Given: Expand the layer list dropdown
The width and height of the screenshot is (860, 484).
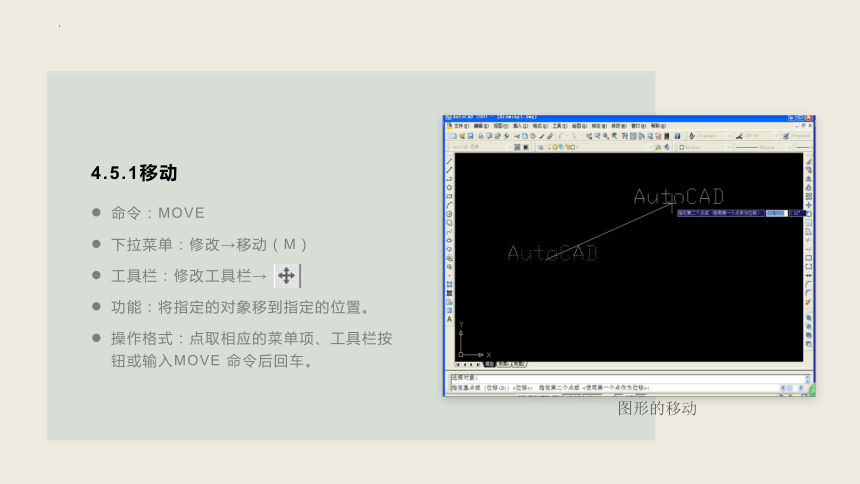Looking at the screenshot, I should [651, 147].
